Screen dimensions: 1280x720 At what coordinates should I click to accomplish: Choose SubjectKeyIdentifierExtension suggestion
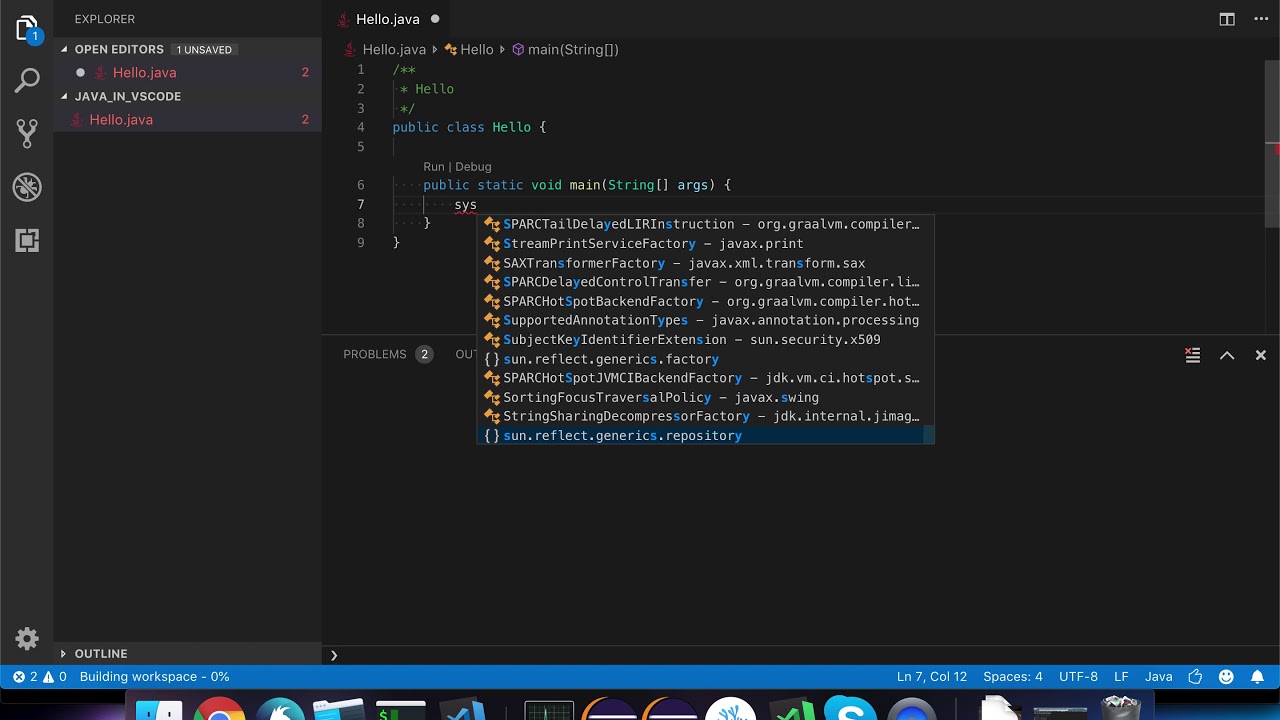(705, 340)
